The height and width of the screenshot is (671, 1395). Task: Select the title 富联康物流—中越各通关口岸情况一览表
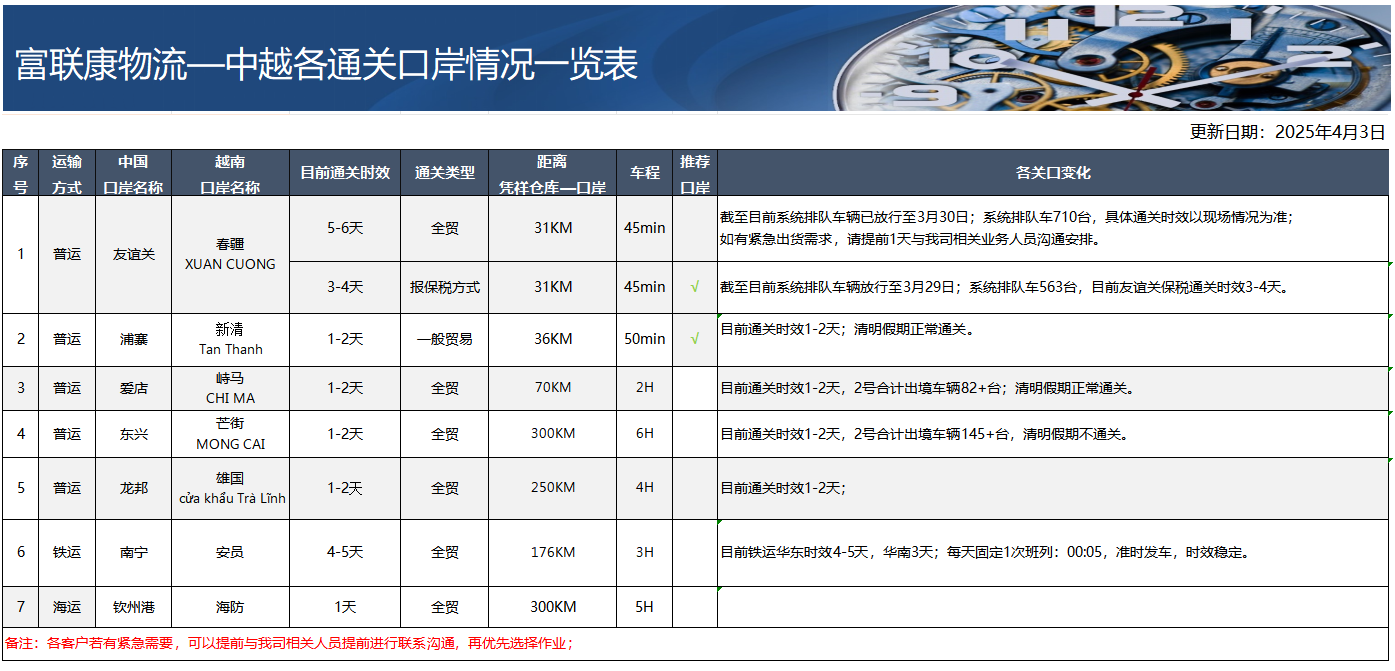[327, 65]
